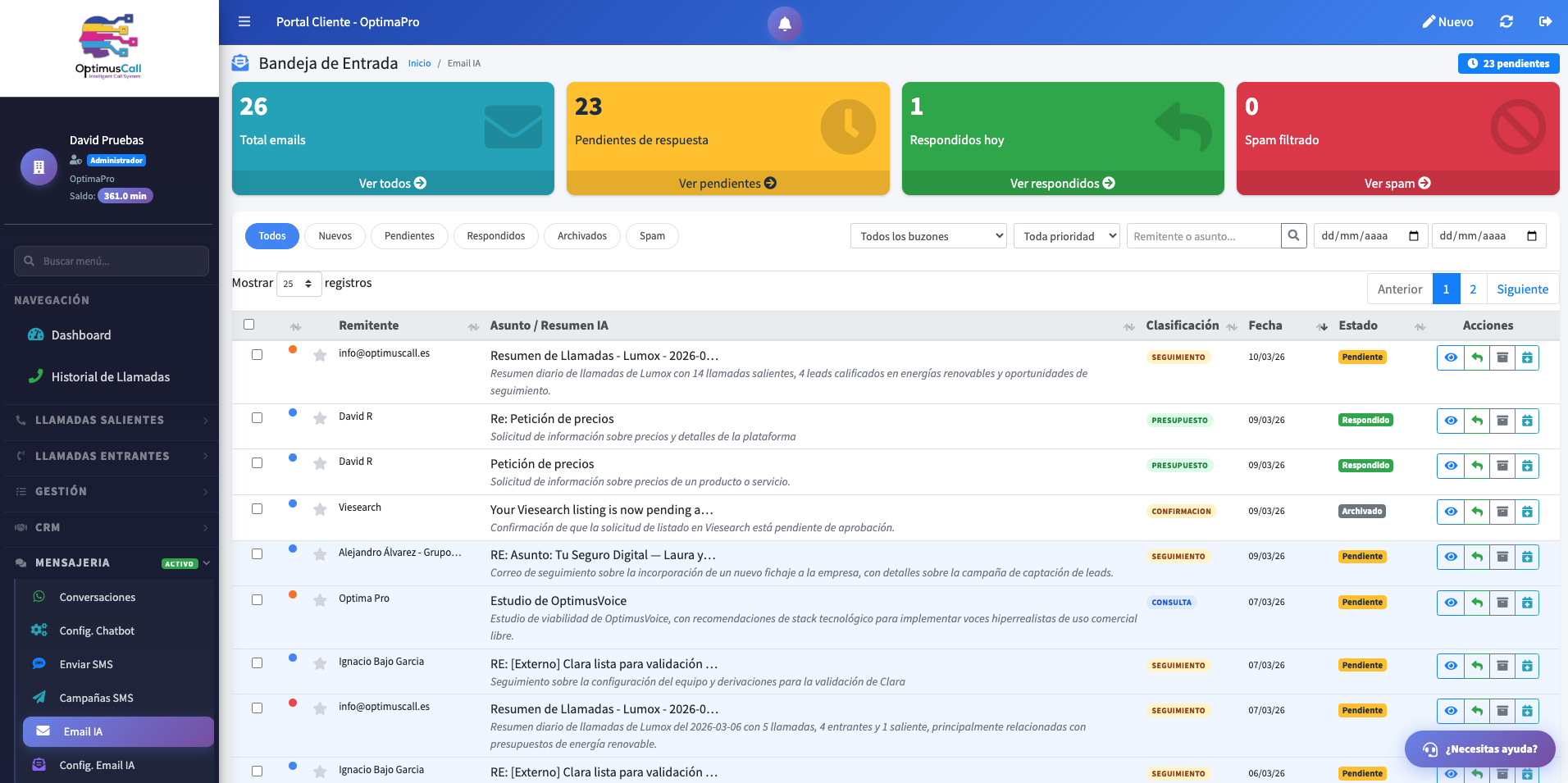Screen dimensions: 1568x783
Task: View the email from Optima Pro
Action: click(1451, 603)
